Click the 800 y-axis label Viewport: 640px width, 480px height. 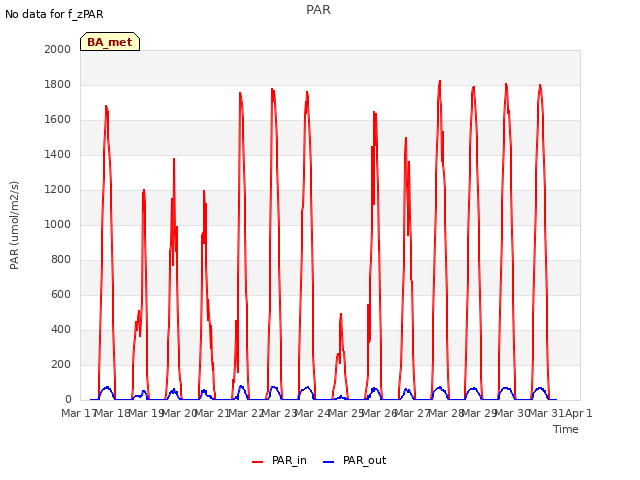point(61,260)
